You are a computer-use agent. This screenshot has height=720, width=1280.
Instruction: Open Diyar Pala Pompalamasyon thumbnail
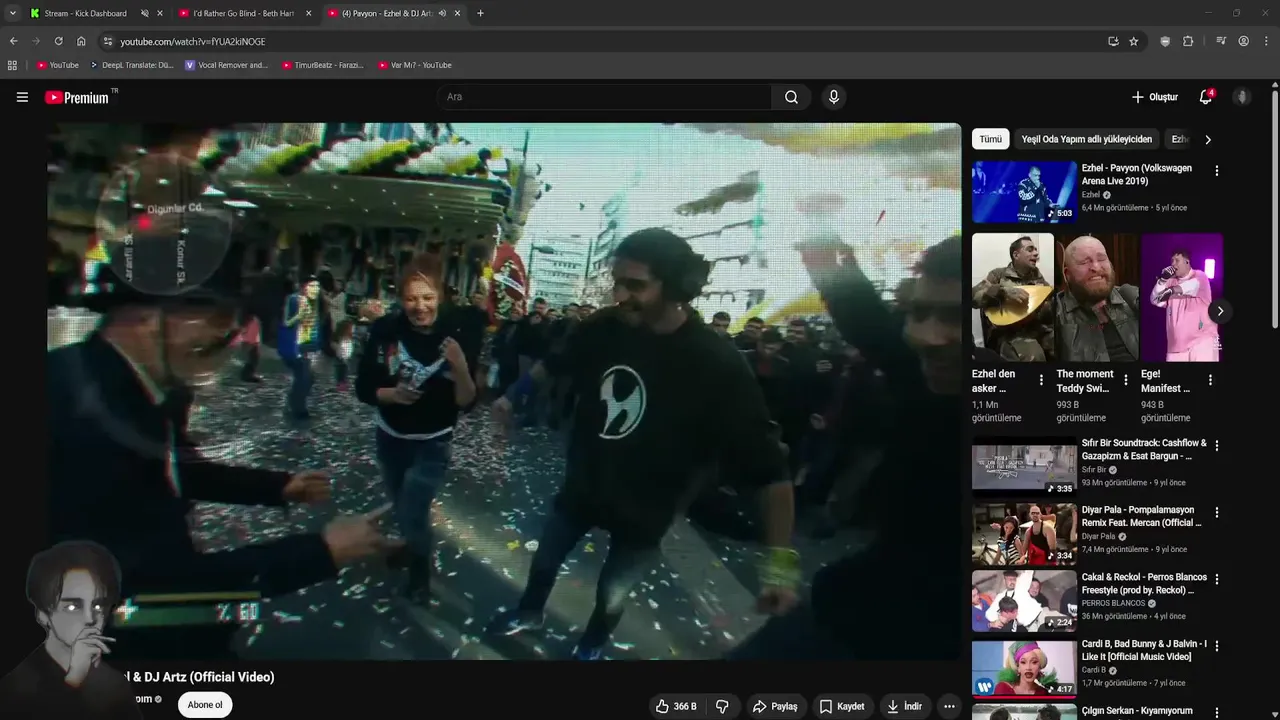pyautogui.click(x=1024, y=533)
